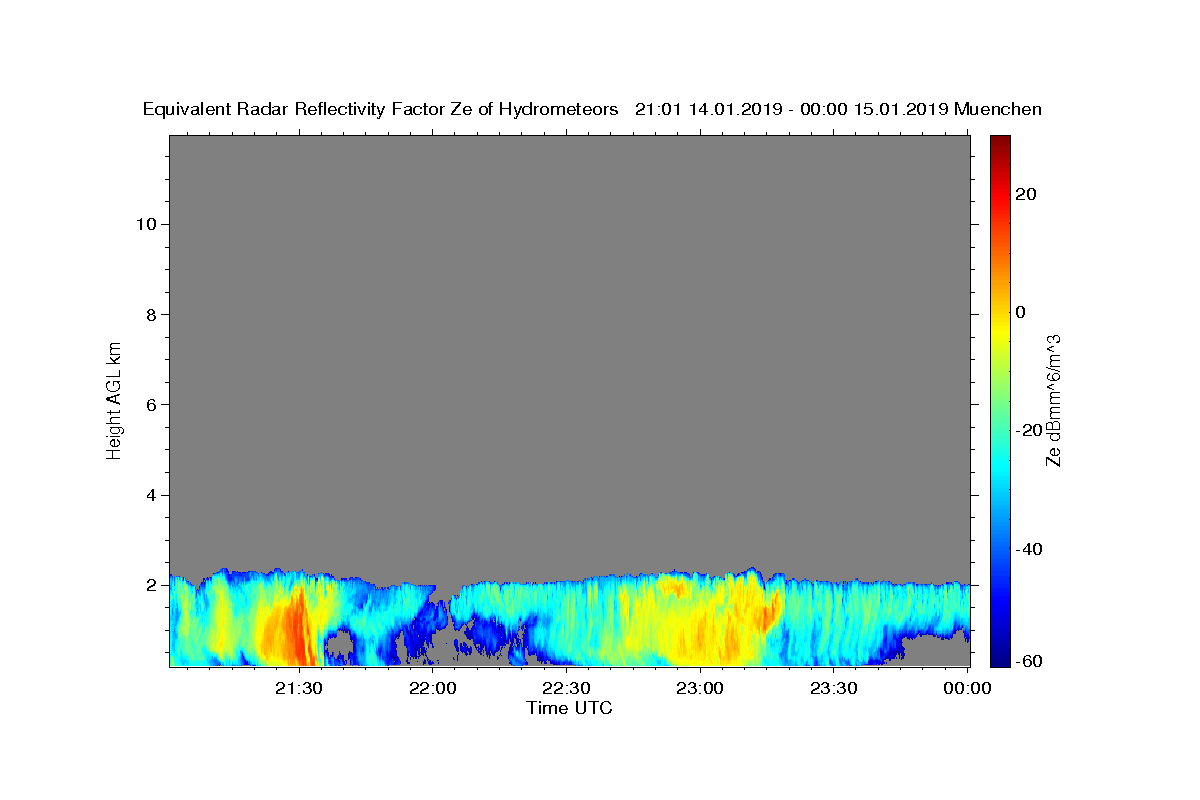Click the height tick label 8
This screenshot has height=800, width=1200.
[x=151, y=314]
